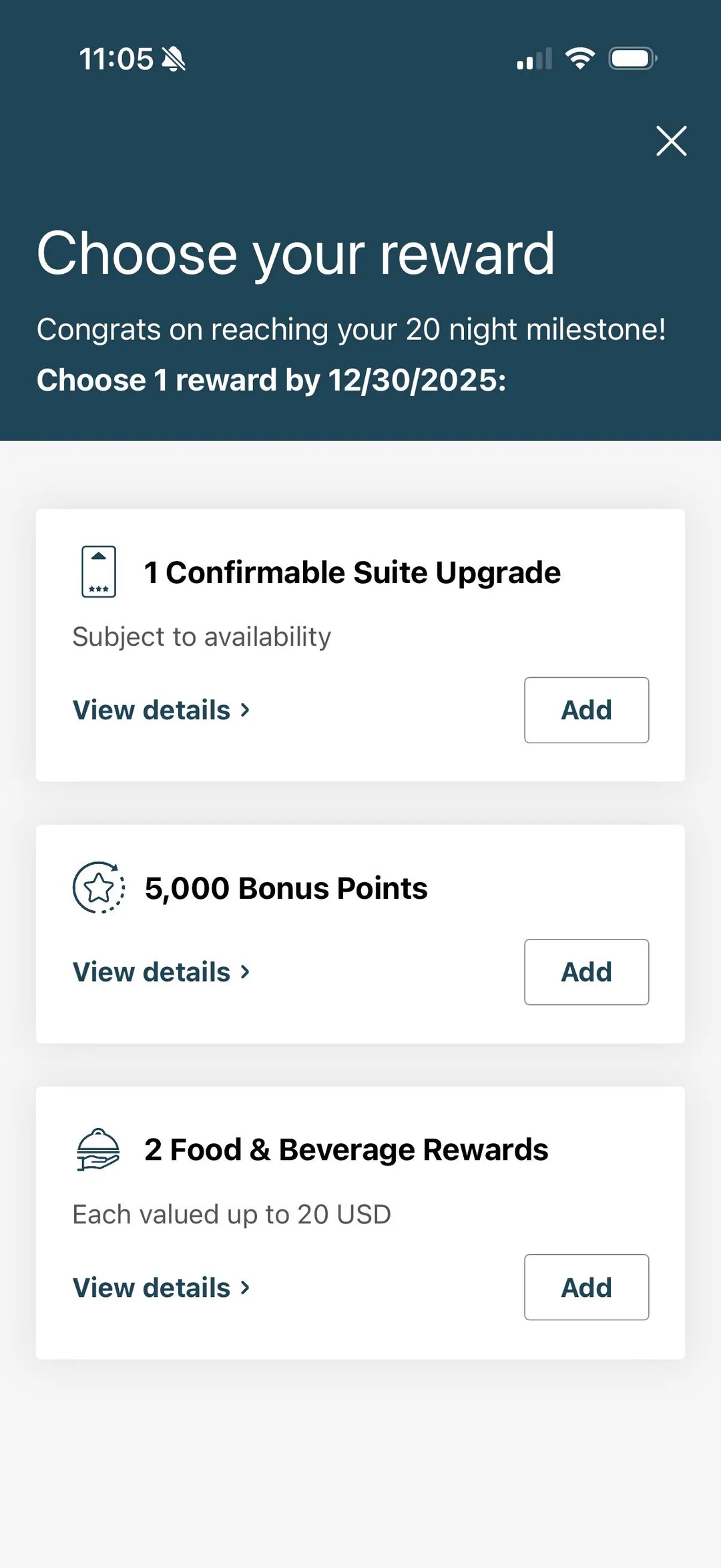721x1568 pixels.
Task: View details for Confirmable Suite Upgrade
Action: (161, 710)
